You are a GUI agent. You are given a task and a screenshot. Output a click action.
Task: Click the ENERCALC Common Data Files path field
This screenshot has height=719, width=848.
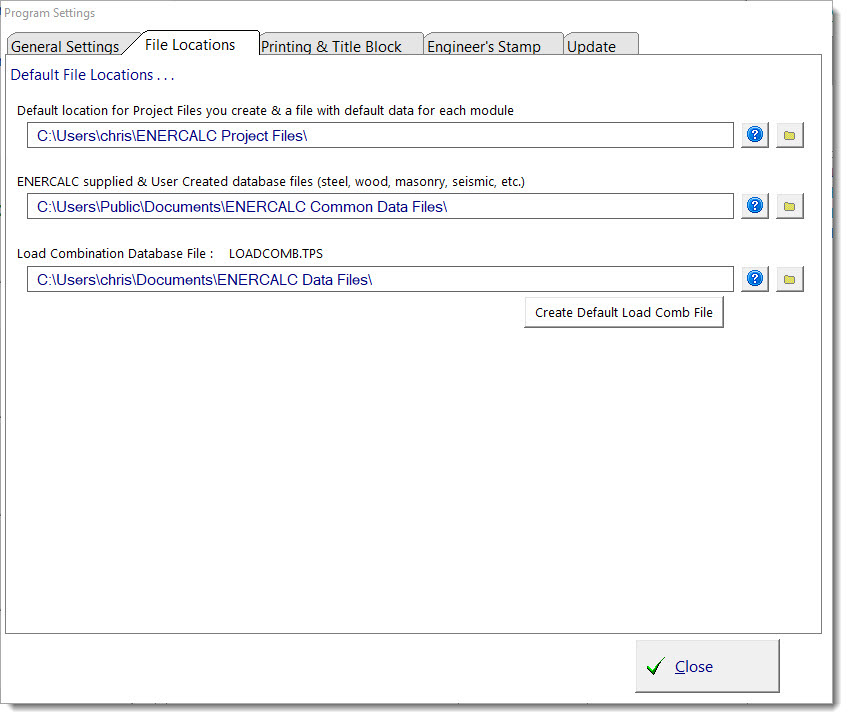click(380, 207)
